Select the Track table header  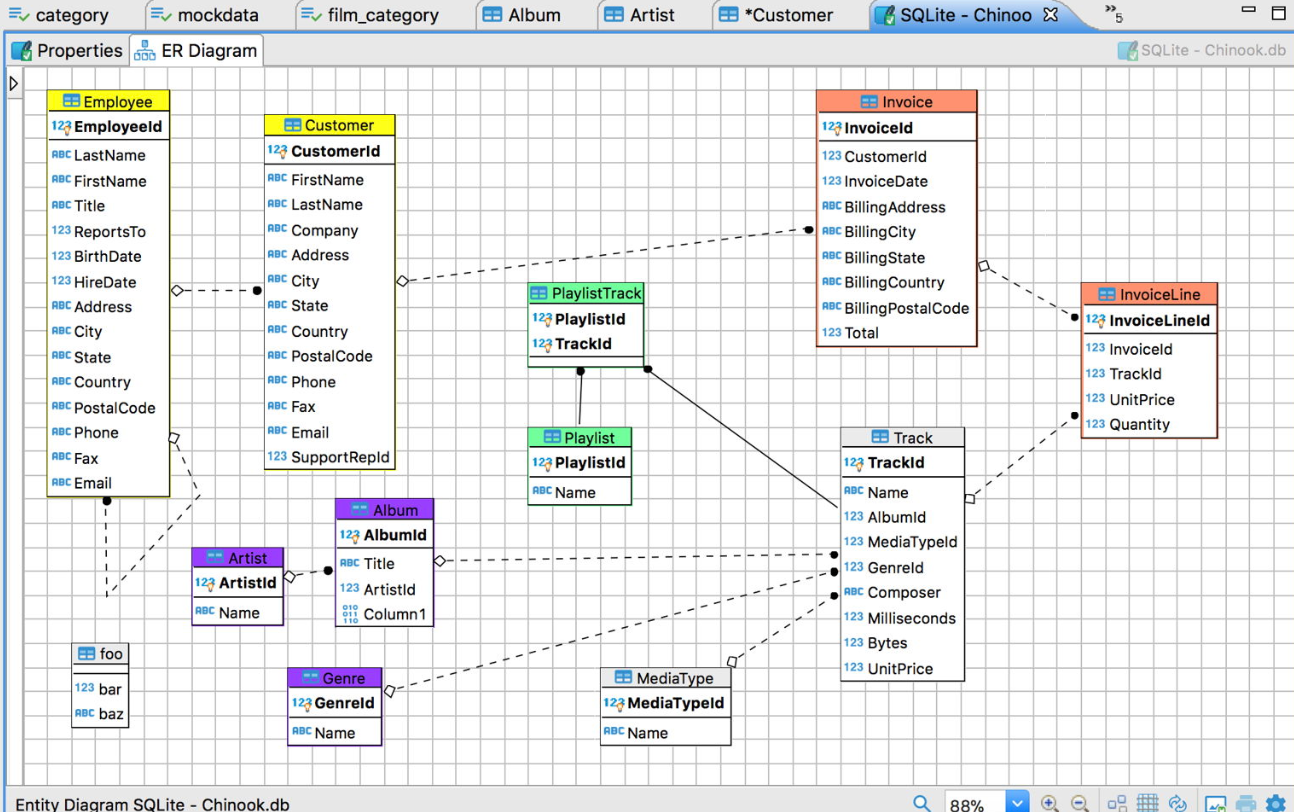(902, 437)
